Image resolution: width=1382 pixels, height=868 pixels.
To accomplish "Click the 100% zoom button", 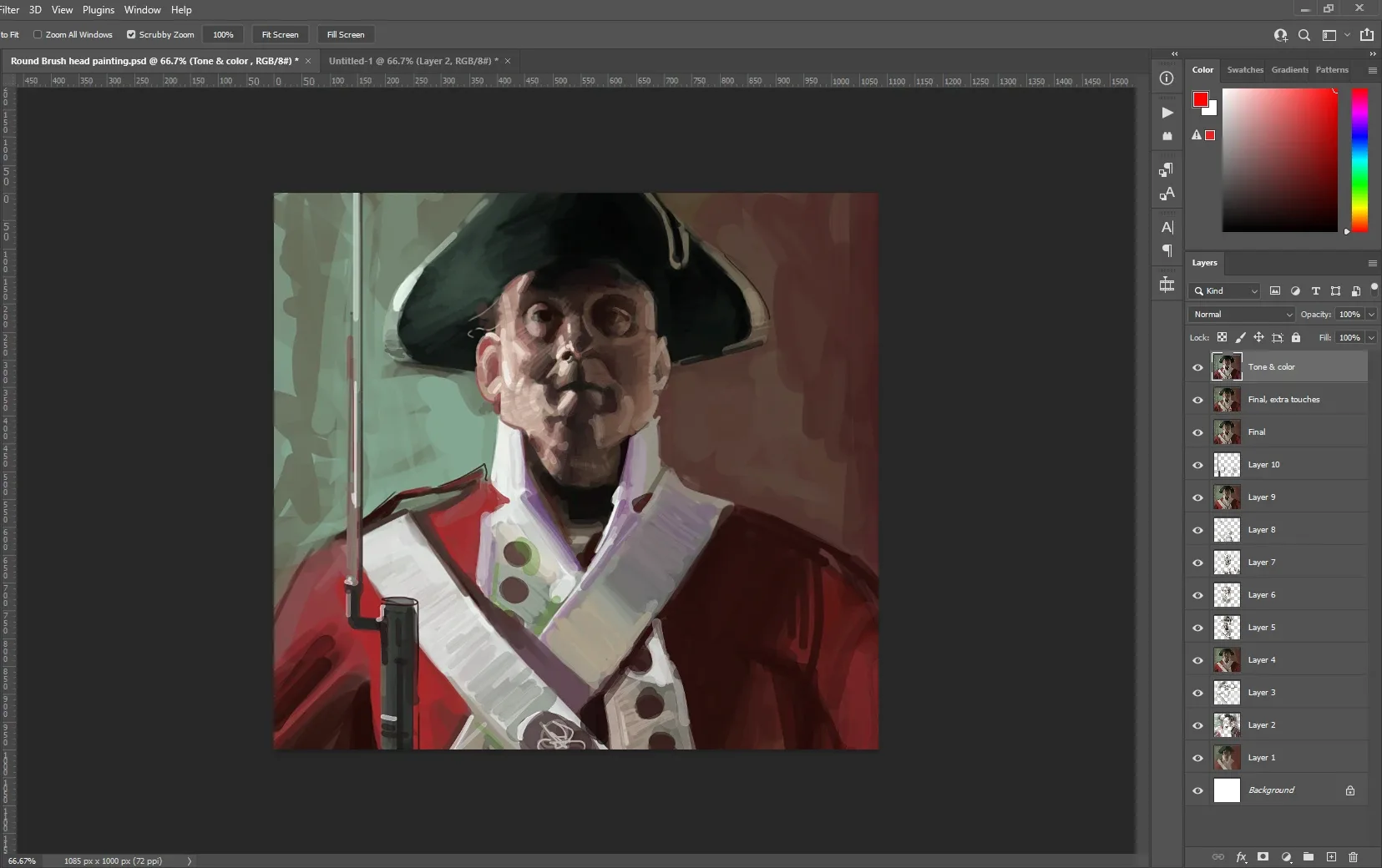I will (223, 35).
